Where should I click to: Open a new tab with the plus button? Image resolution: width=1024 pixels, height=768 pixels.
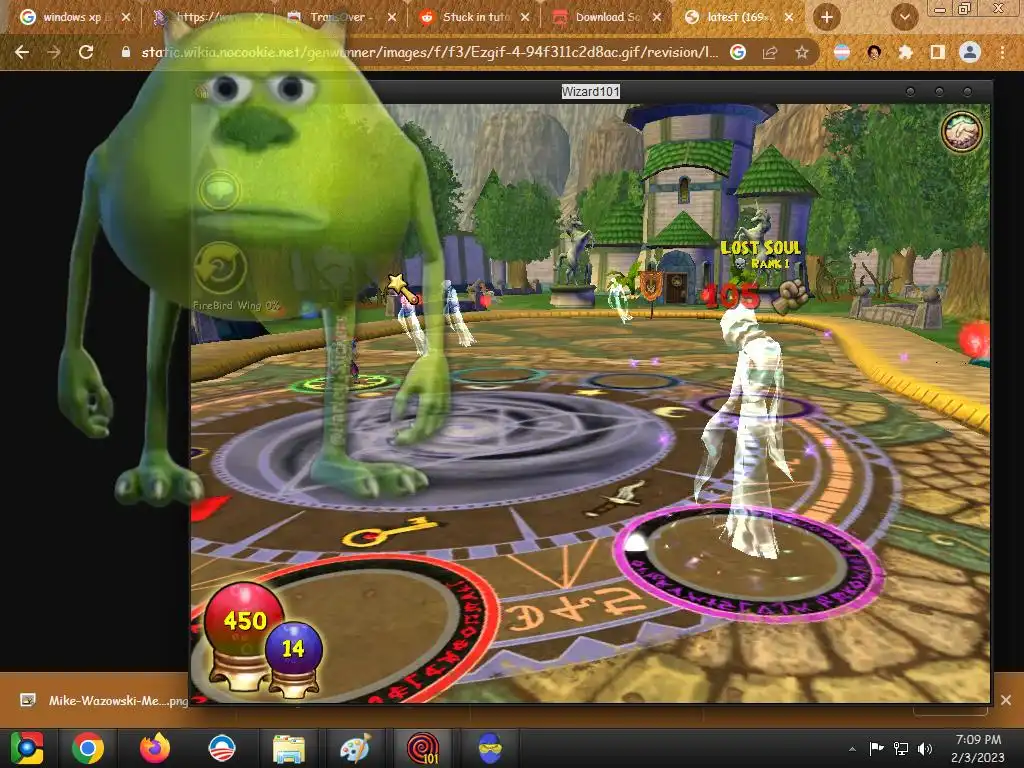coord(827,18)
